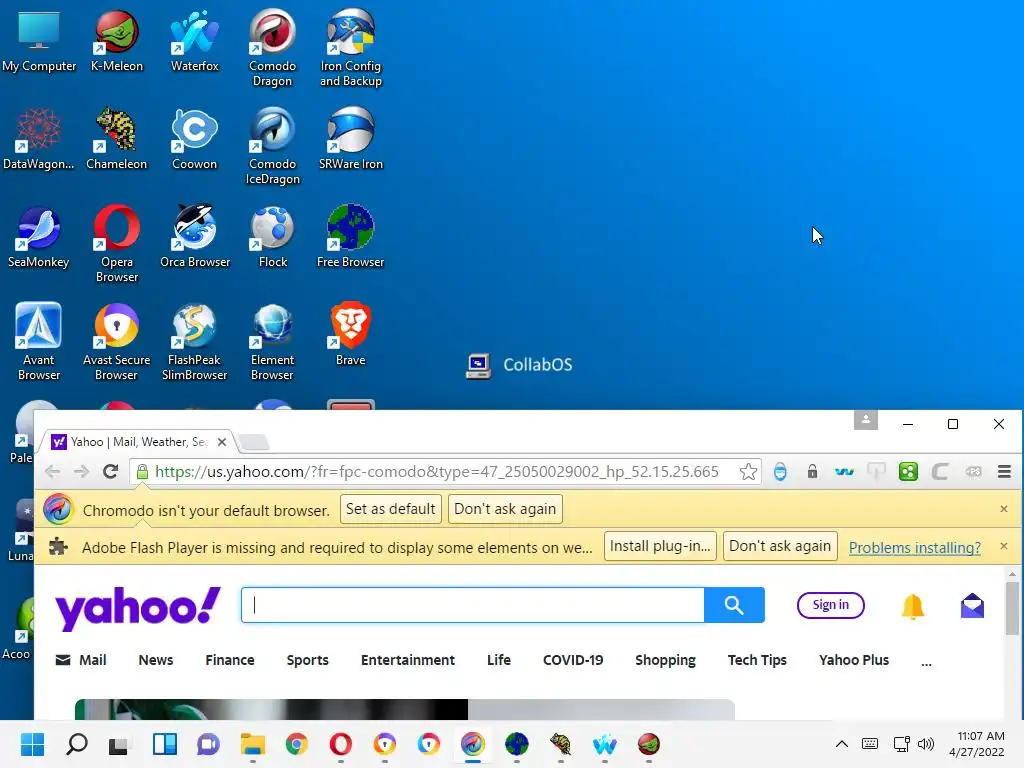The image size is (1024, 768).
Task: Select the Free Browser desktop icon
Action: point(351,236)
